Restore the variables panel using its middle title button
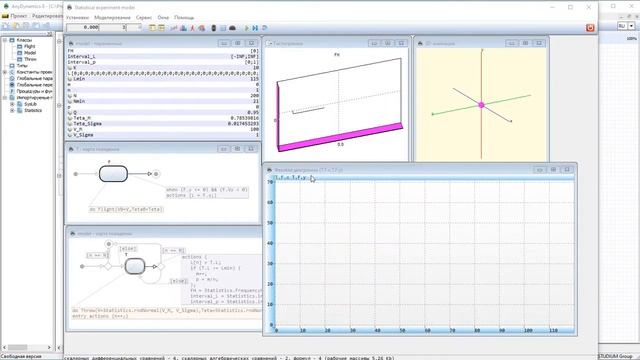Viewport: 640px width, 360px height. coord(238,43)
